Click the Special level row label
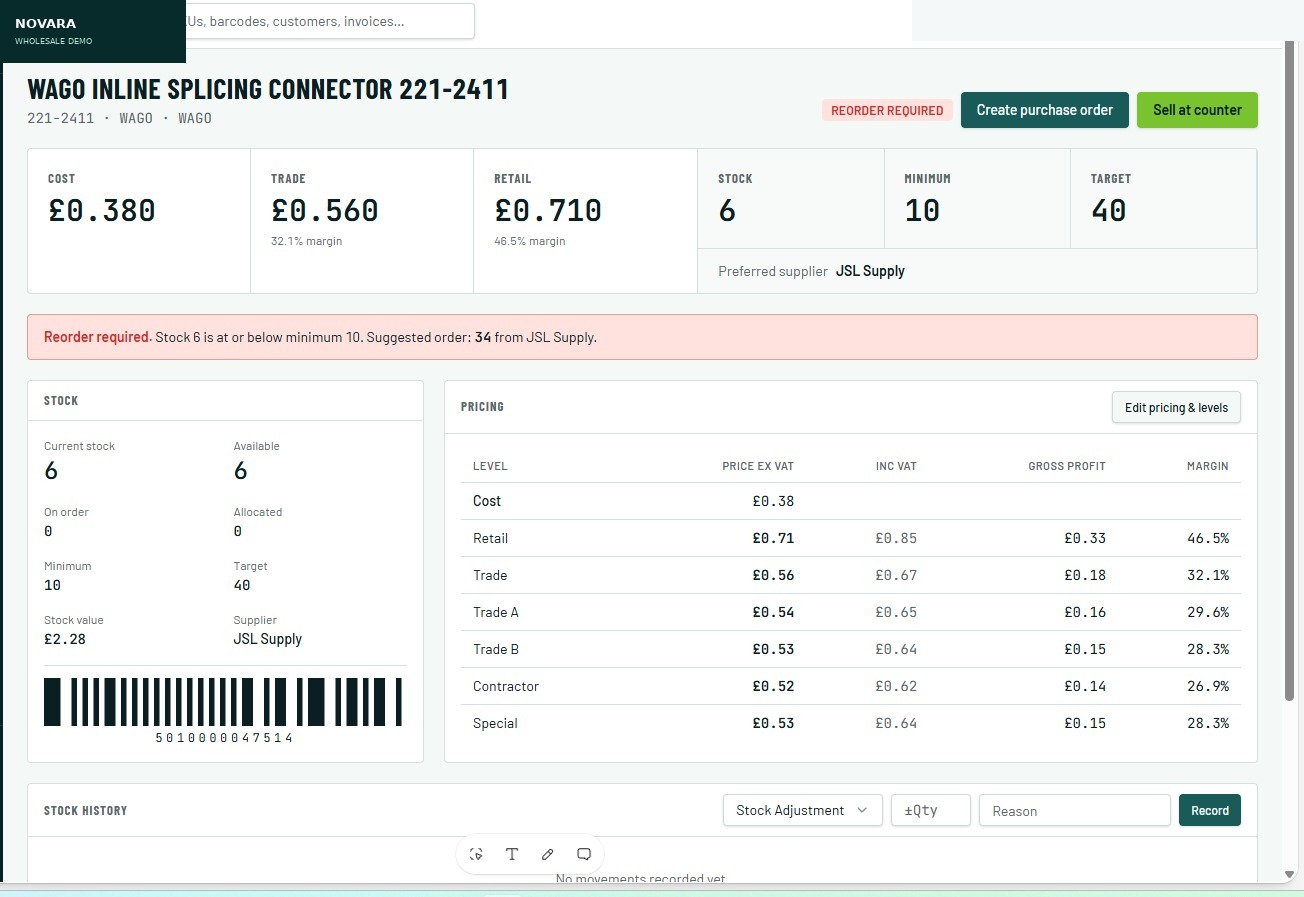 (x=495, y=723)
